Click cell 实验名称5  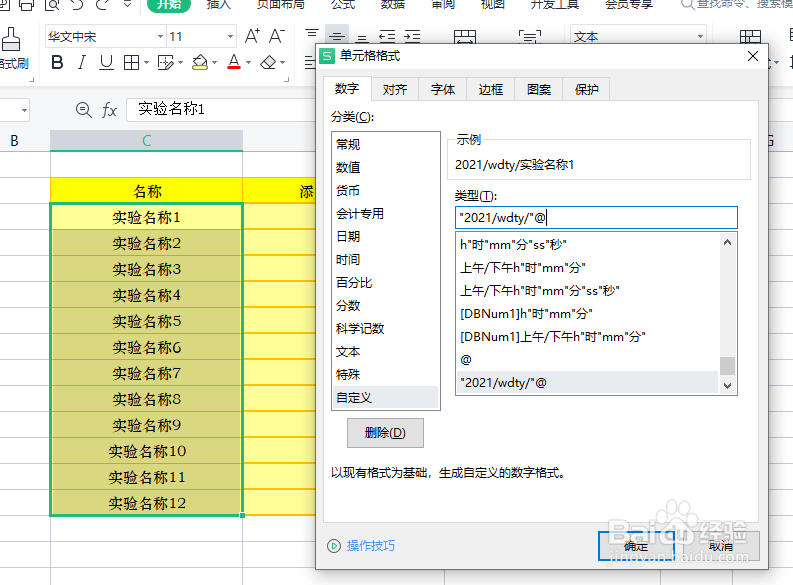click(147, 321)
